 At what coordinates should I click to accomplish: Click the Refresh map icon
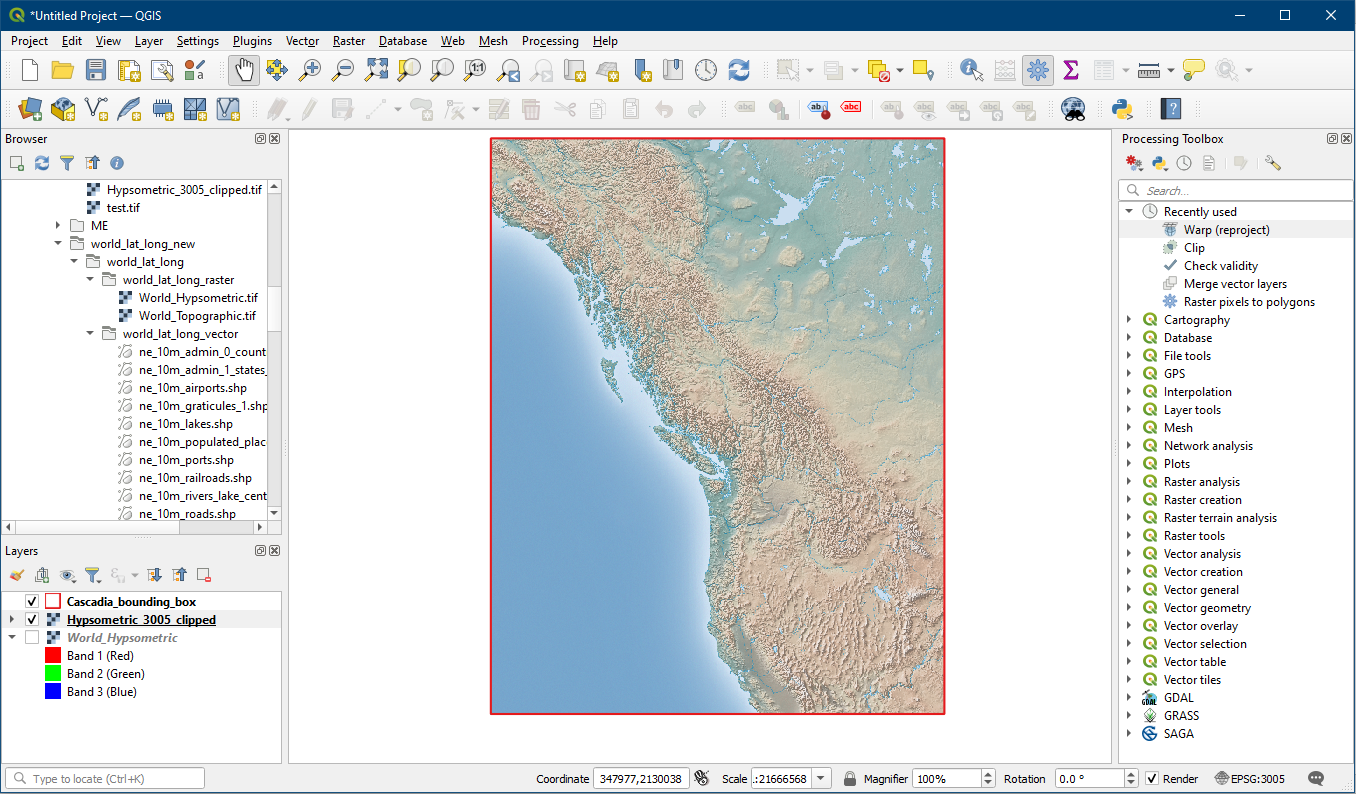click(x=739, y=70)
